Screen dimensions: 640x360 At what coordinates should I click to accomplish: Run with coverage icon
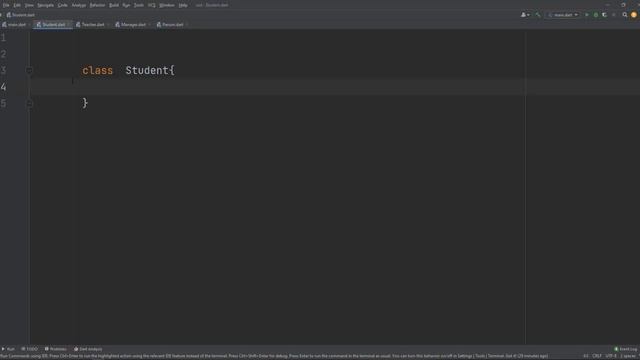pos(604,15)
